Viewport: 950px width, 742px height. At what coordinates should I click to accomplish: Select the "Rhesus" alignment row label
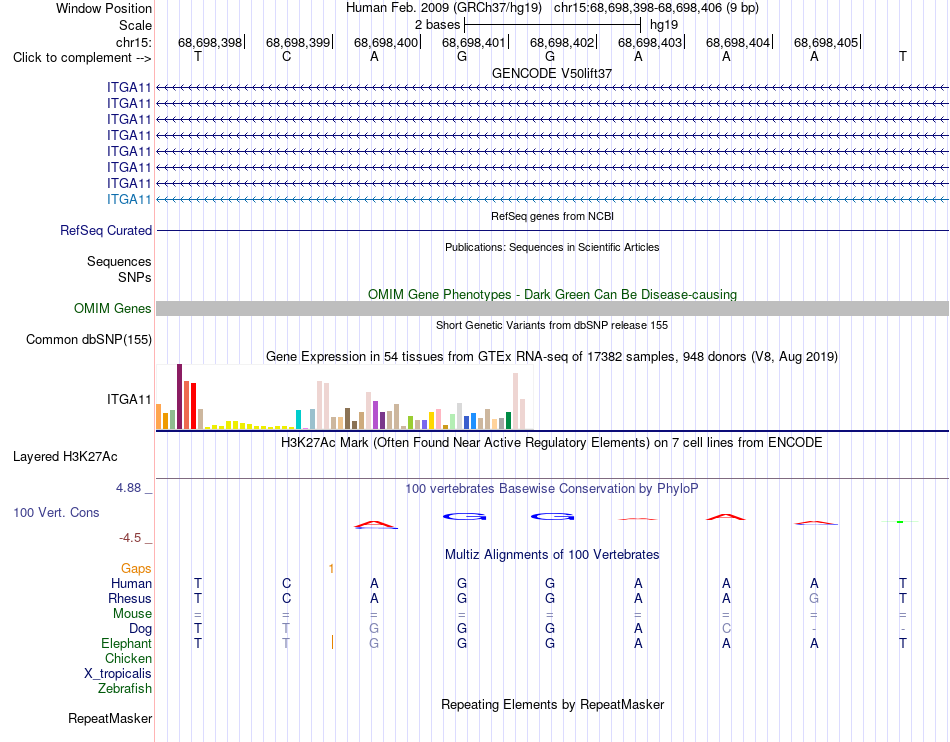coord(130,598)
